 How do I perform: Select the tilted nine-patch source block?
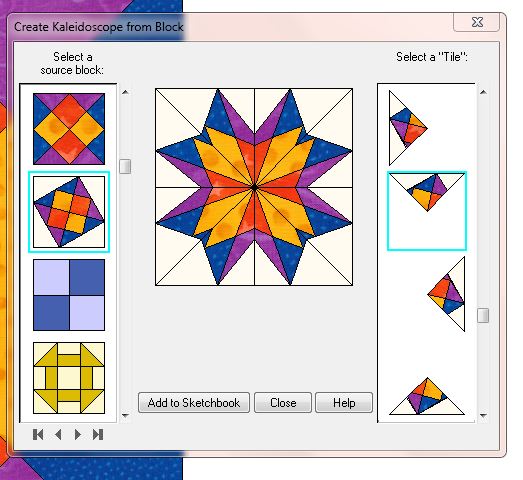tap(69, 212)
